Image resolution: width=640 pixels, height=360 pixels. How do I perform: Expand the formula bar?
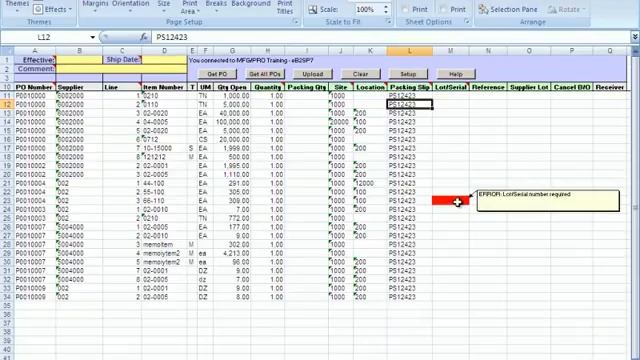635,37
